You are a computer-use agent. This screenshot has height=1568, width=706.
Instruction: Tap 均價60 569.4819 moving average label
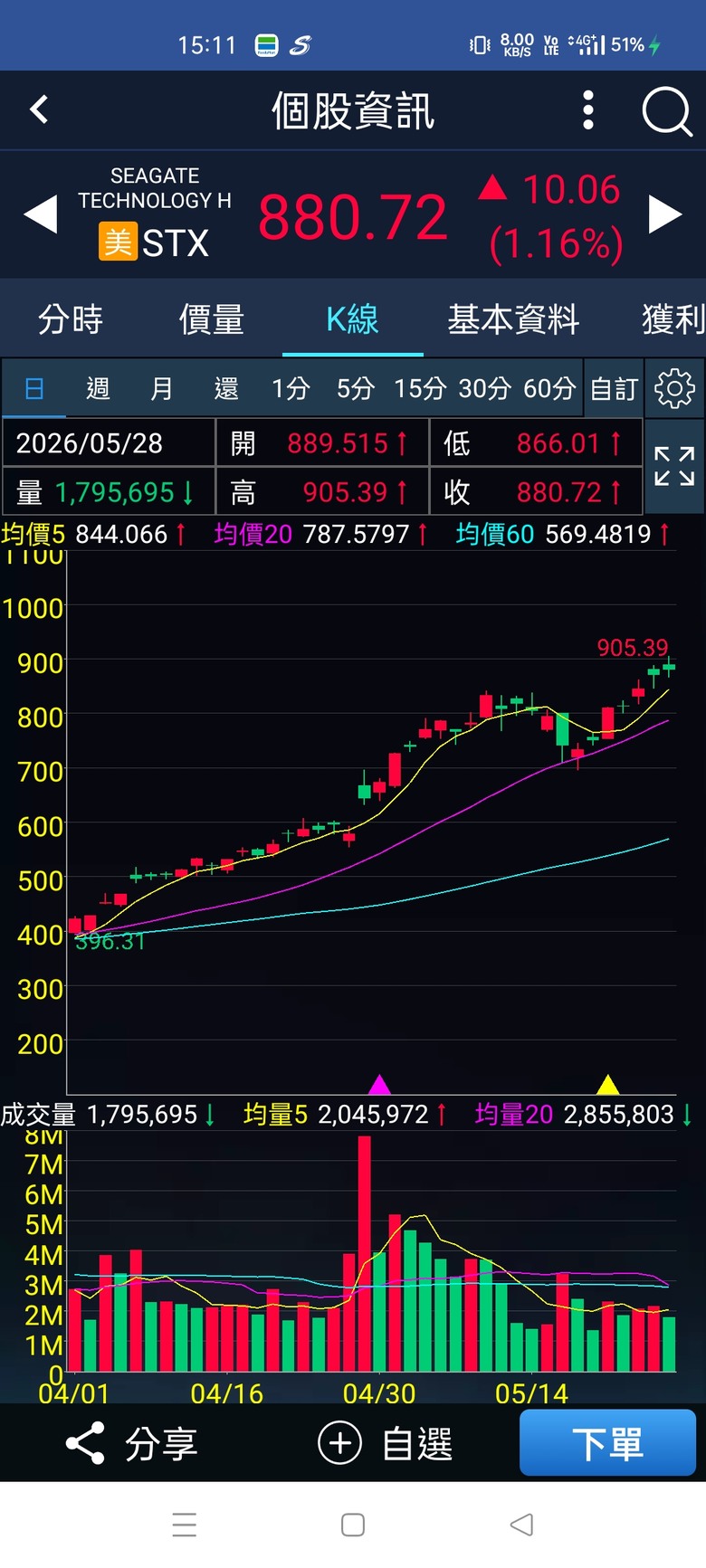pos(563,534)
